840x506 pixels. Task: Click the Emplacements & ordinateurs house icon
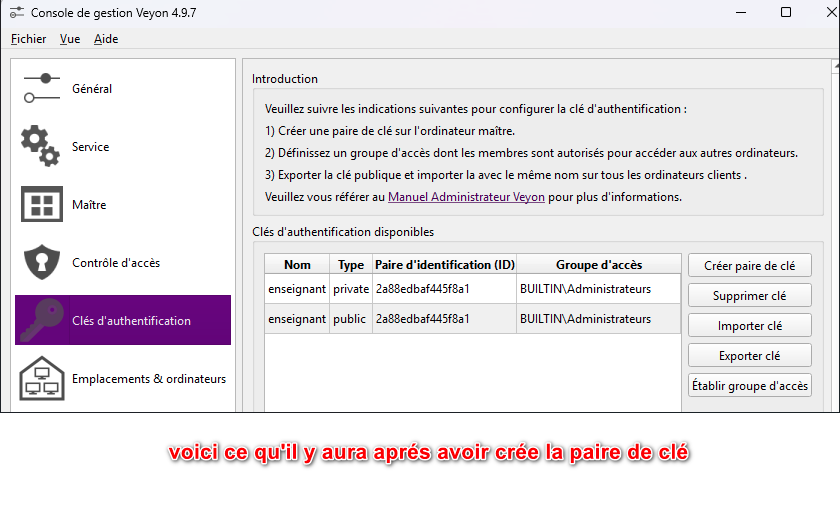tap(42, 379)
